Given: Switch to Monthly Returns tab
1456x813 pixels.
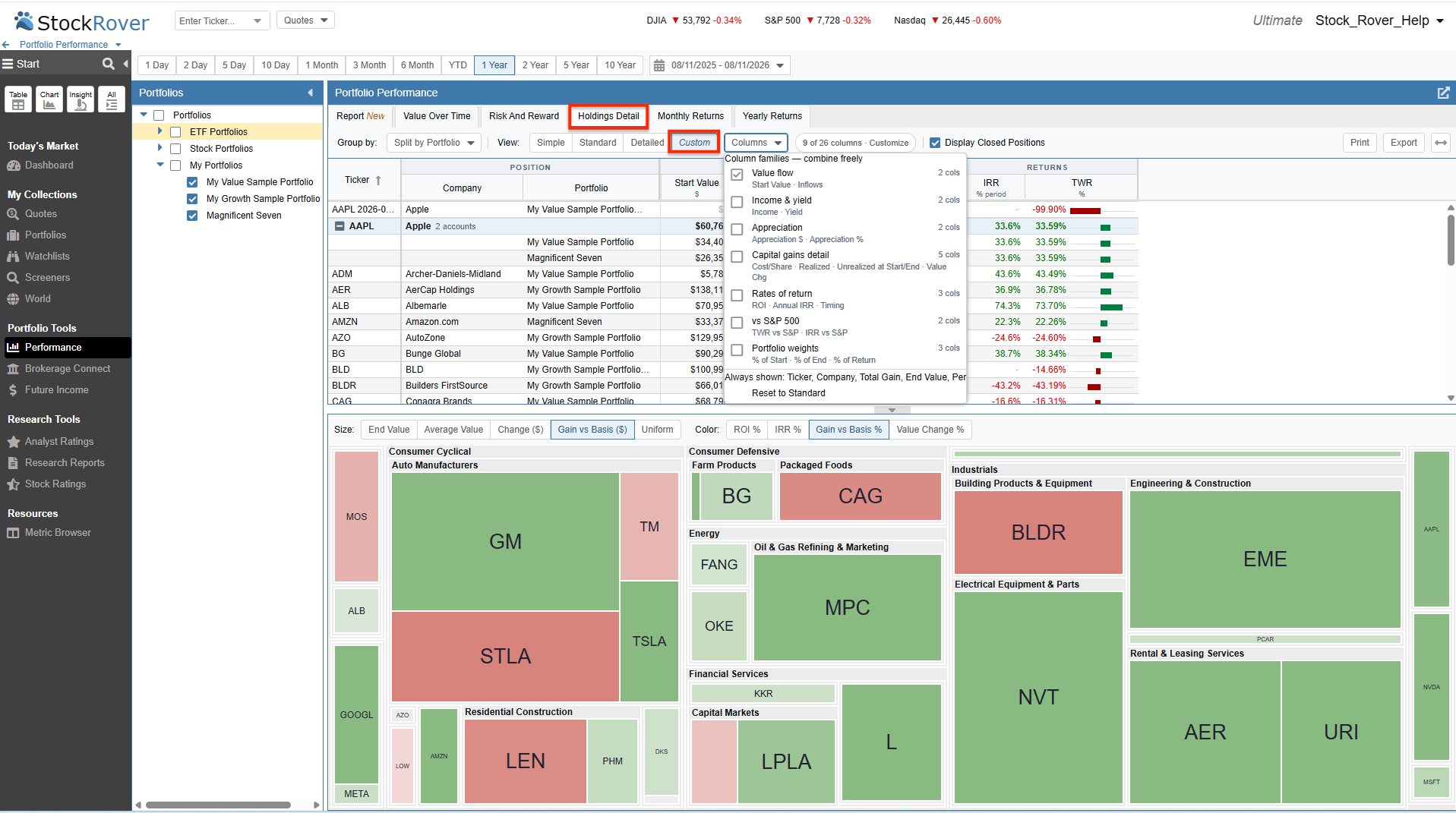Looking at the screenshot, I should [x=690, y=116].
